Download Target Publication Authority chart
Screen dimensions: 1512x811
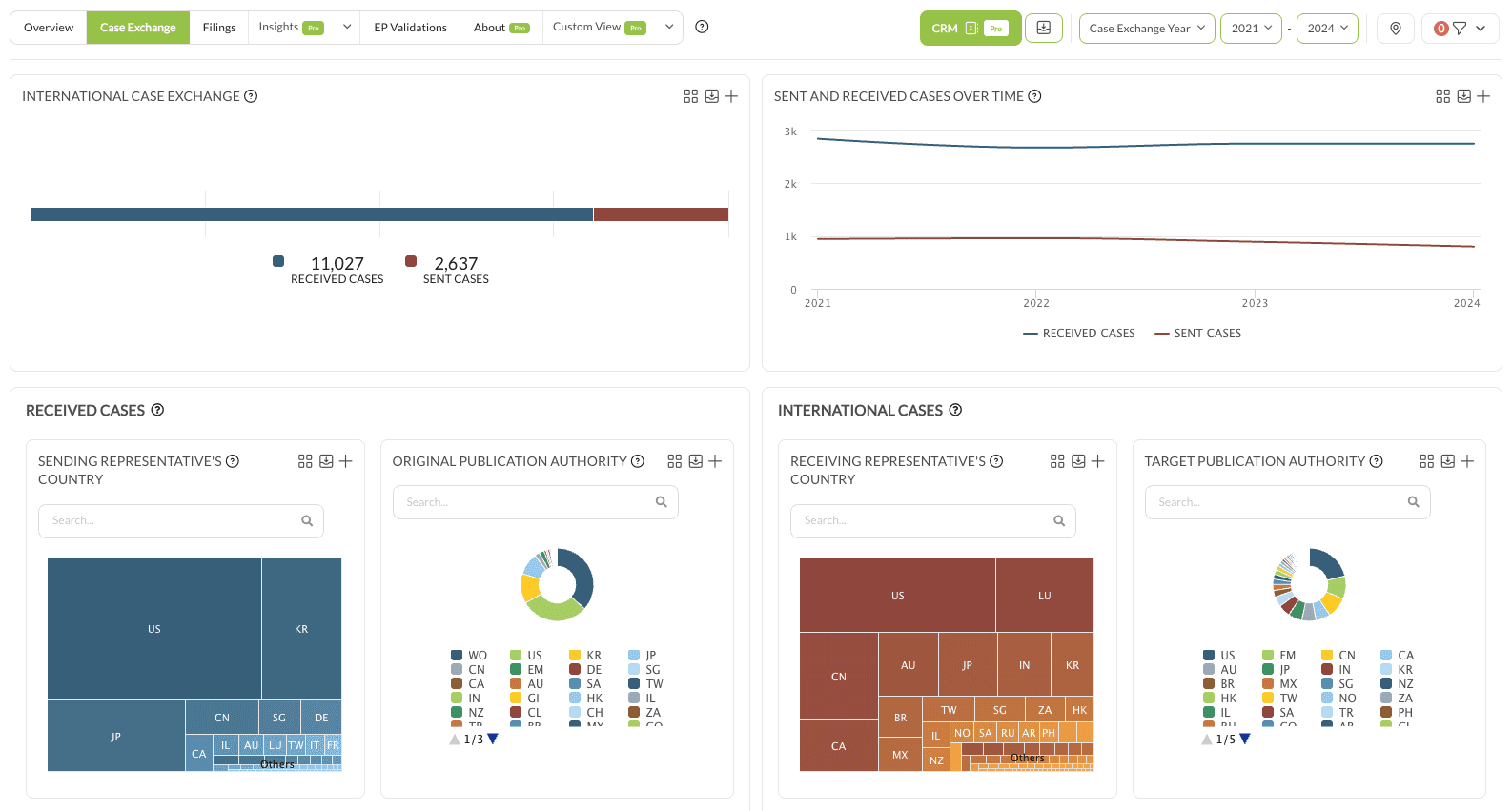point(1447,461)
